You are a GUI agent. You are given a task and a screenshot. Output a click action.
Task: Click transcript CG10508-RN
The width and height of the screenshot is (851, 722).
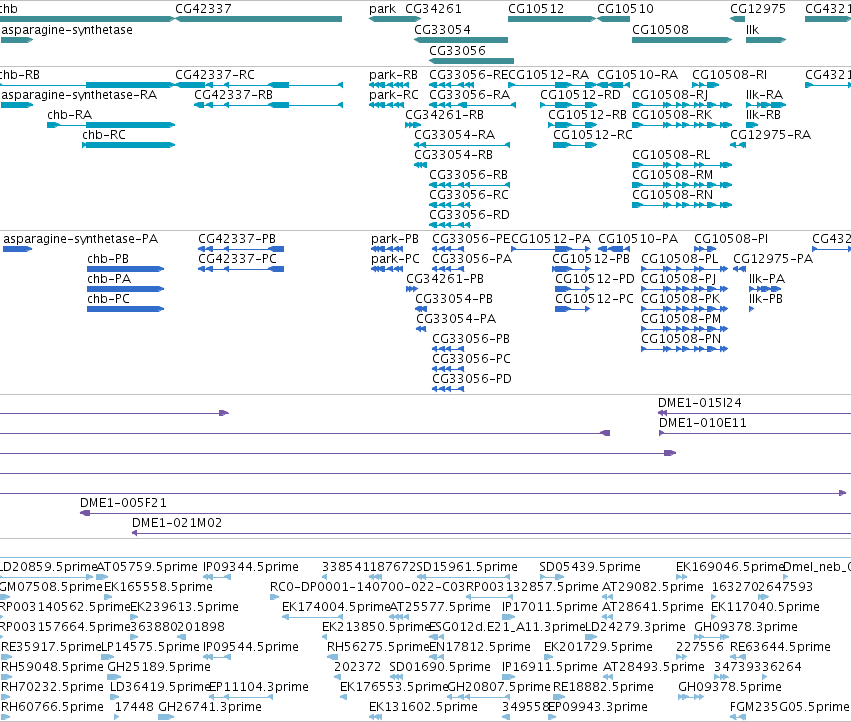(x=672, y=195)
